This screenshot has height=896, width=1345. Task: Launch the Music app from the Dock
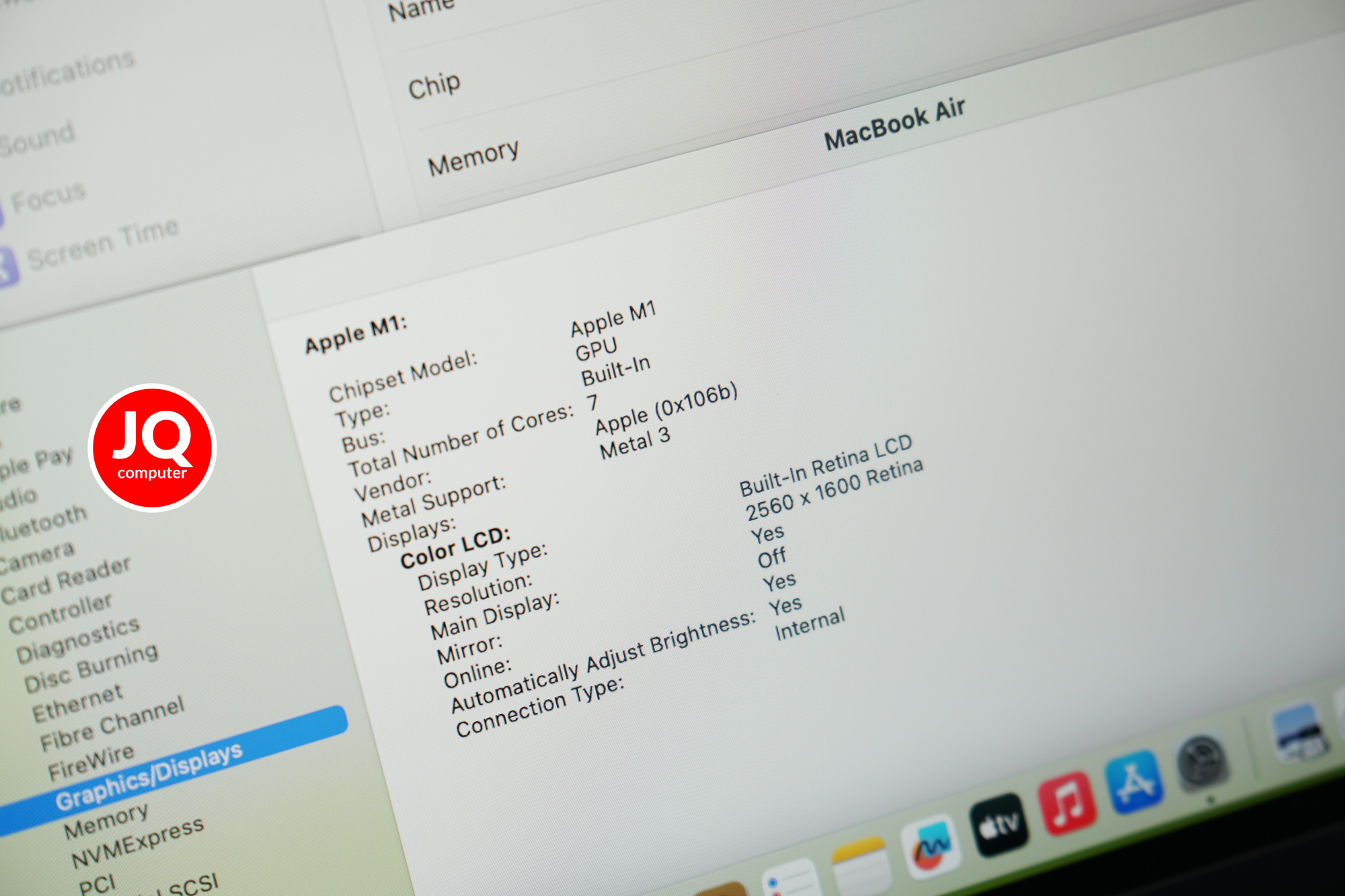(x=1068, y=803)
